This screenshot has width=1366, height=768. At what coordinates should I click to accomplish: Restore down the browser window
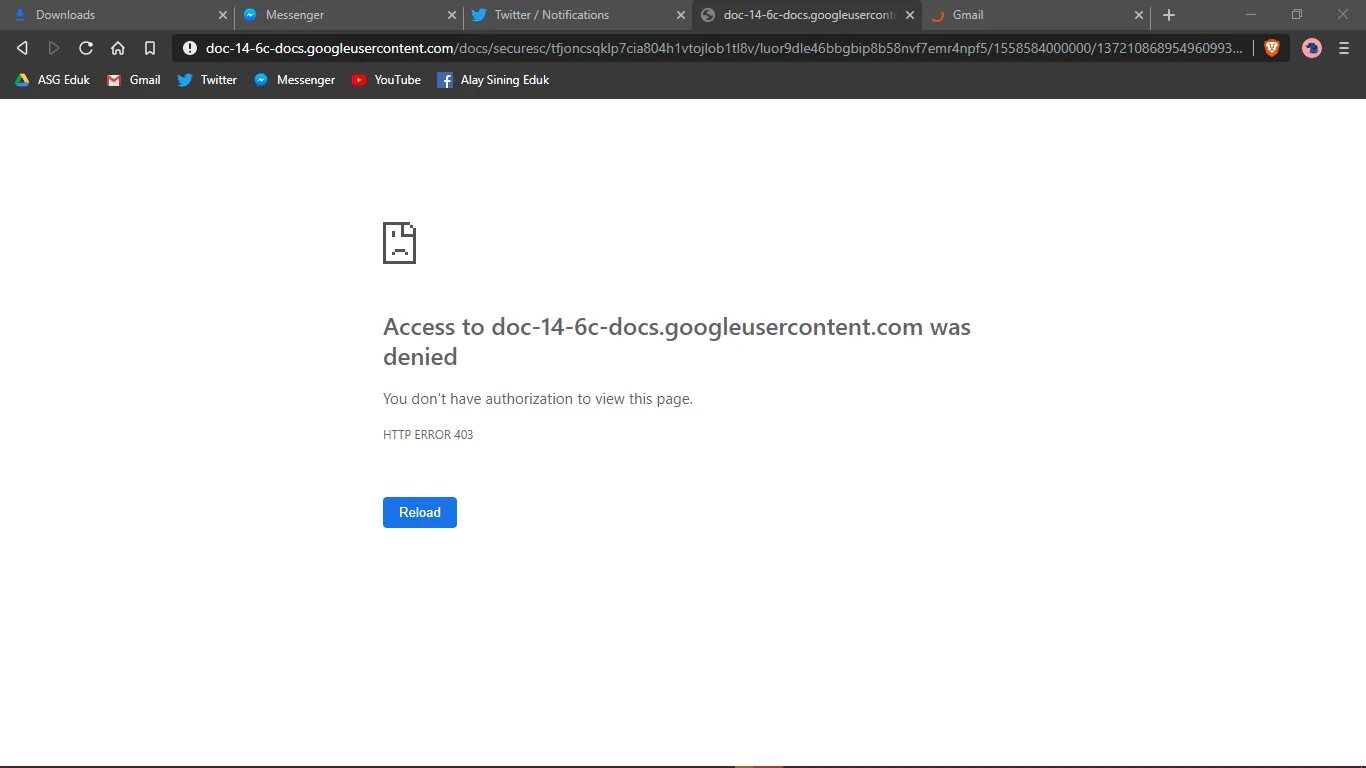point(1297,15)
